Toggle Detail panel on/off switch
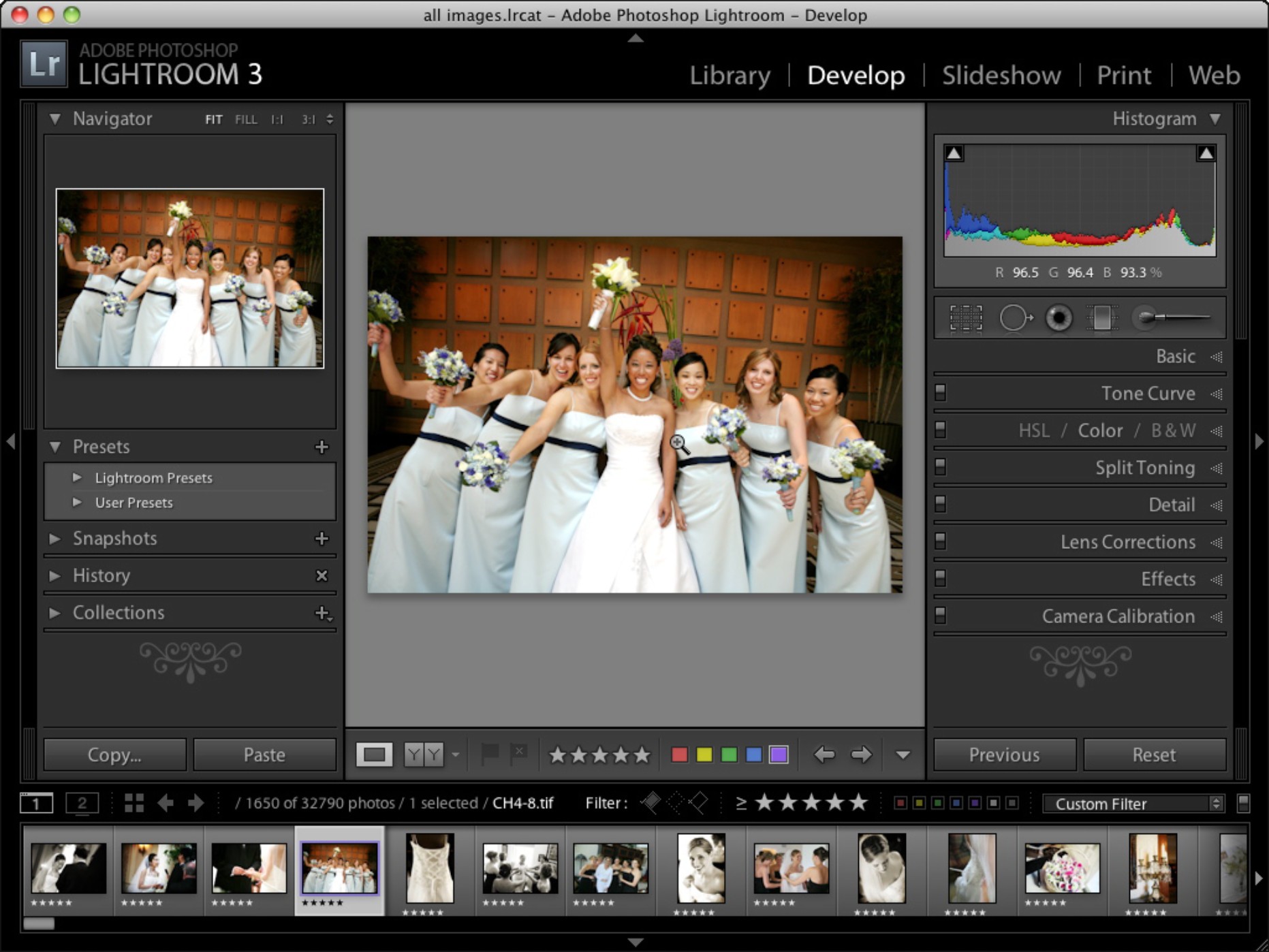This screenshot has width=1269, height=952. 941,504
